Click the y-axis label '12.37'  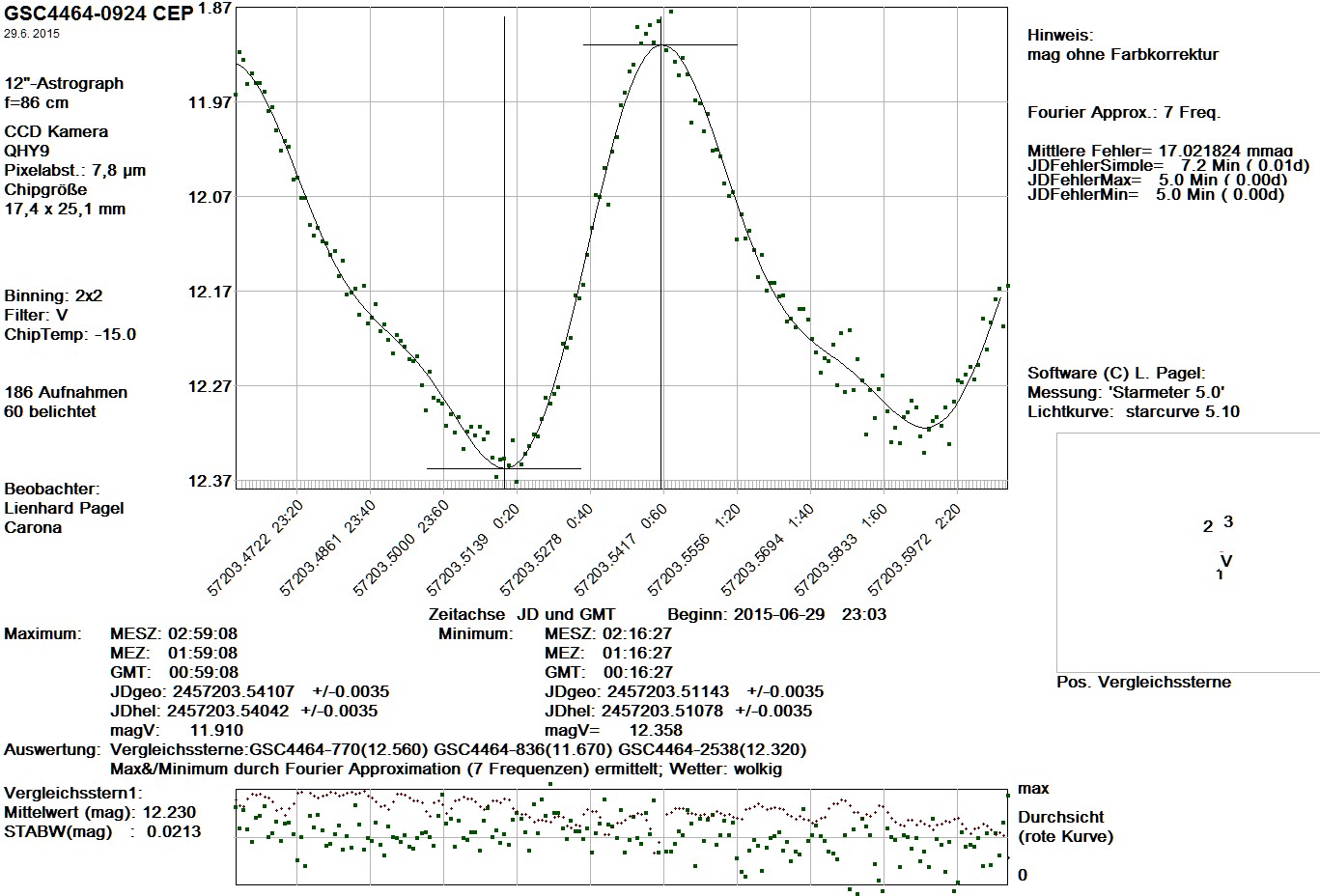point(211,480)
